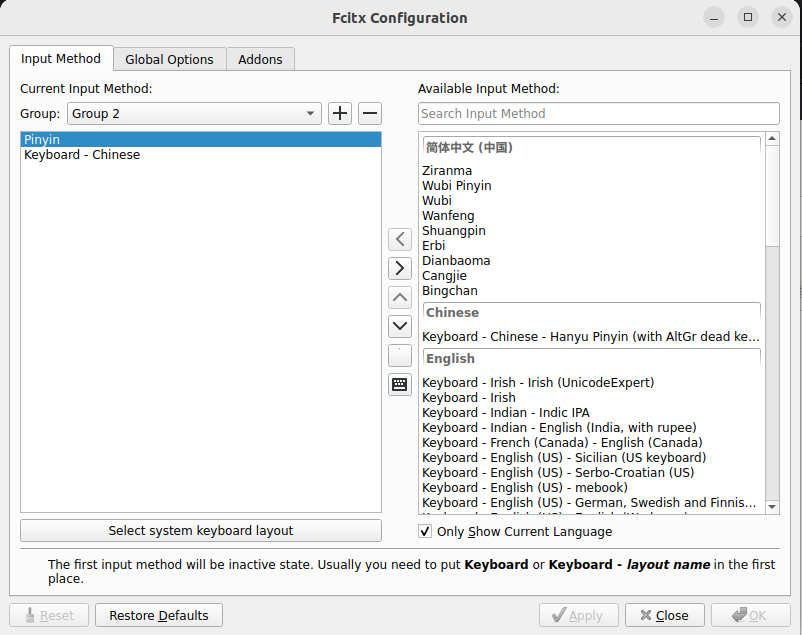Select Wubi Pinyin from available methods

tap(457, 185)
